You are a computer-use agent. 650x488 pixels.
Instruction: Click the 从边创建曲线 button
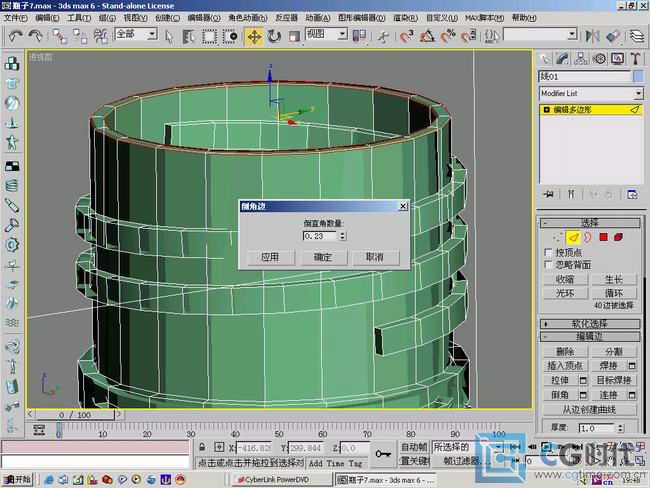[x=589, y=409]
